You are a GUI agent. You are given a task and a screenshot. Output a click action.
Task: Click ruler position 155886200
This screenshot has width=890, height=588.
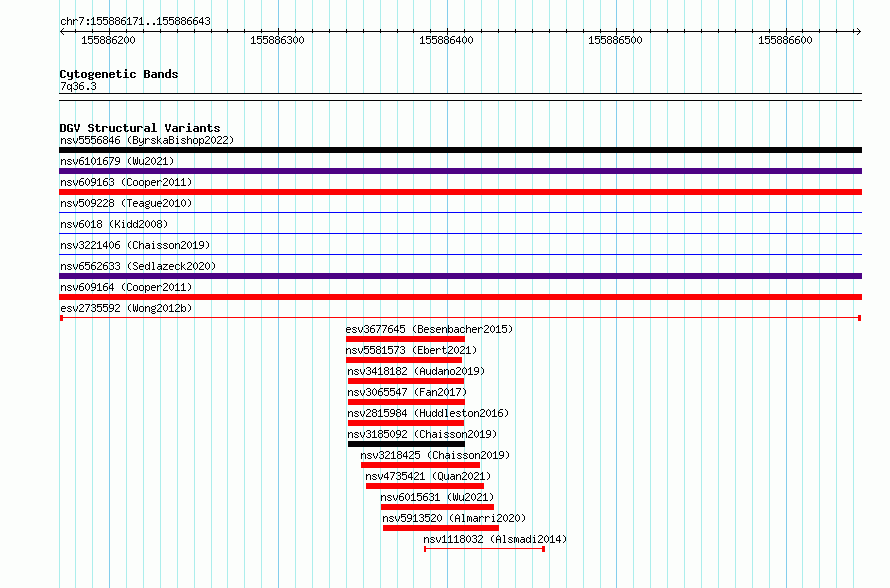point(108,40)
